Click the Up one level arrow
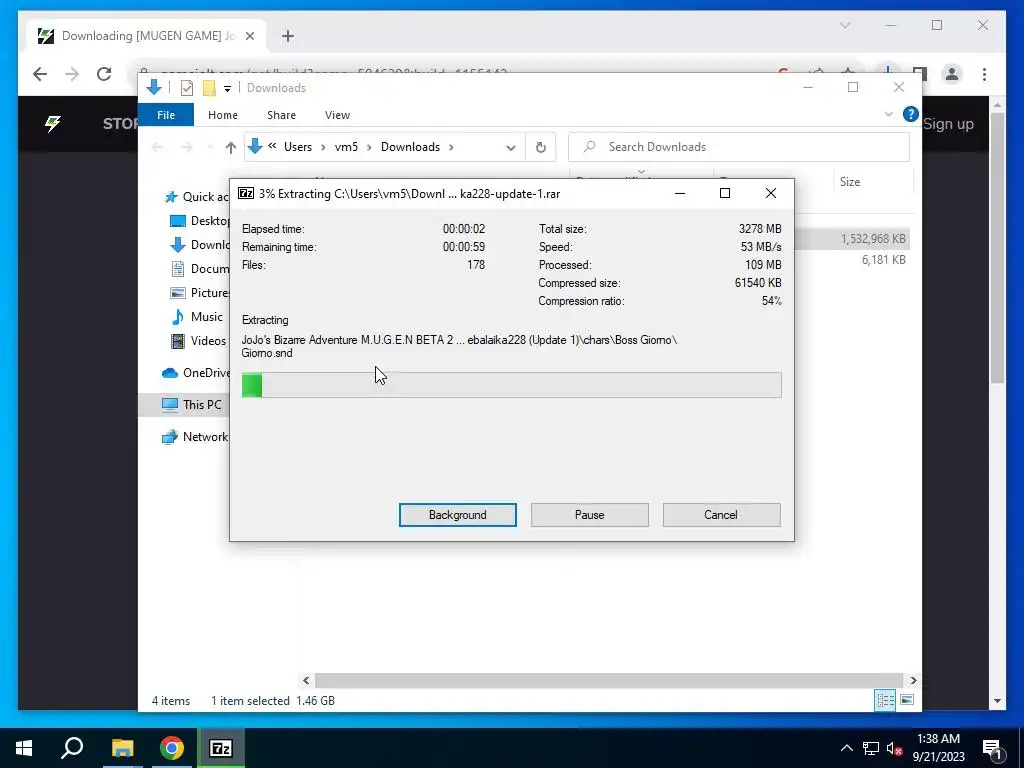Screen dimensions: 1024x768 (x=231, y=148)
